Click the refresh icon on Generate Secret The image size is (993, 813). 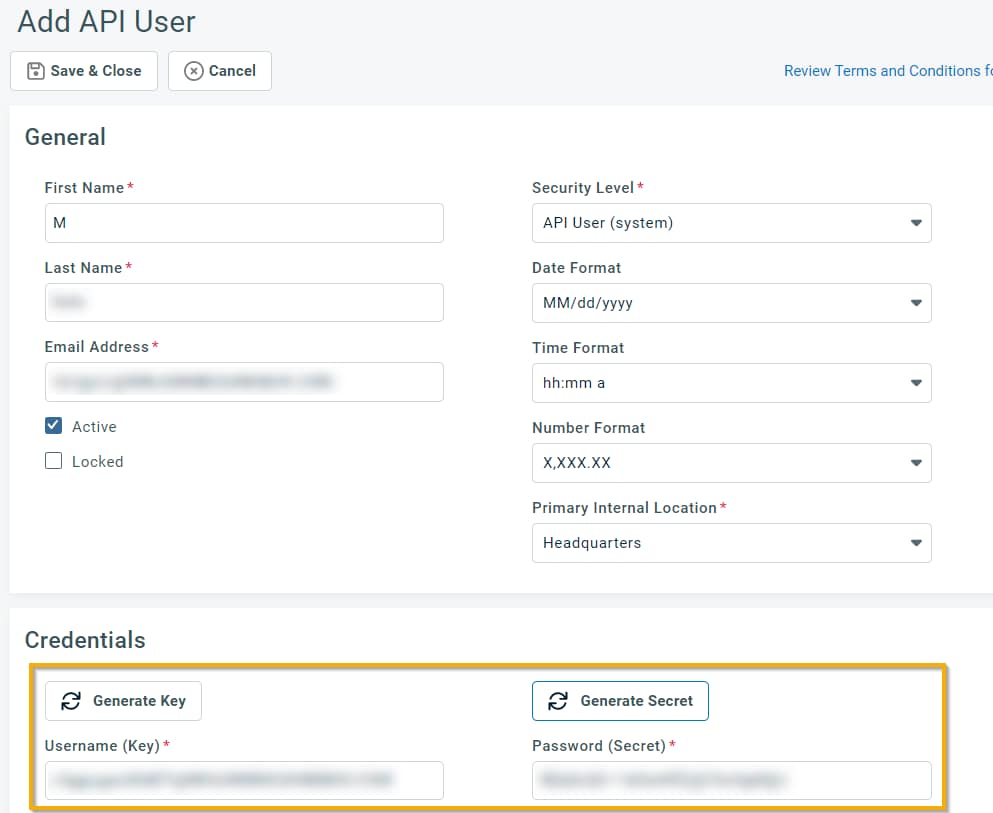tap(558, 701)
